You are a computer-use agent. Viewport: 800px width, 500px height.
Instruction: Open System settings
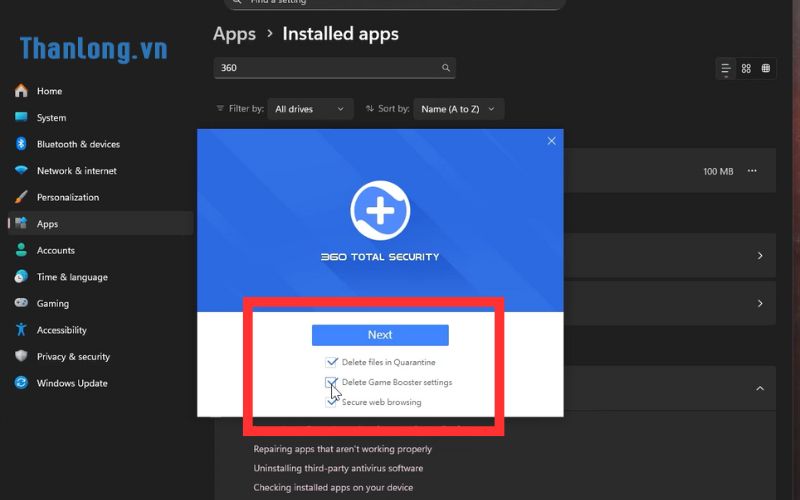click(x=51, y=117)
